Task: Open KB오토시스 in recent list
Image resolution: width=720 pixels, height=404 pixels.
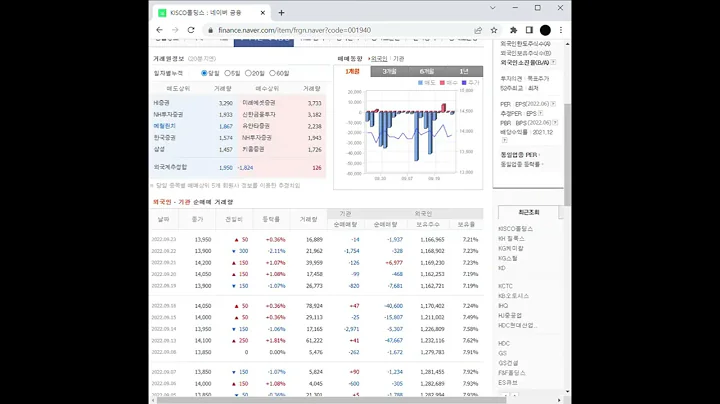Action: pyautogui.click(x=513, y=296)
